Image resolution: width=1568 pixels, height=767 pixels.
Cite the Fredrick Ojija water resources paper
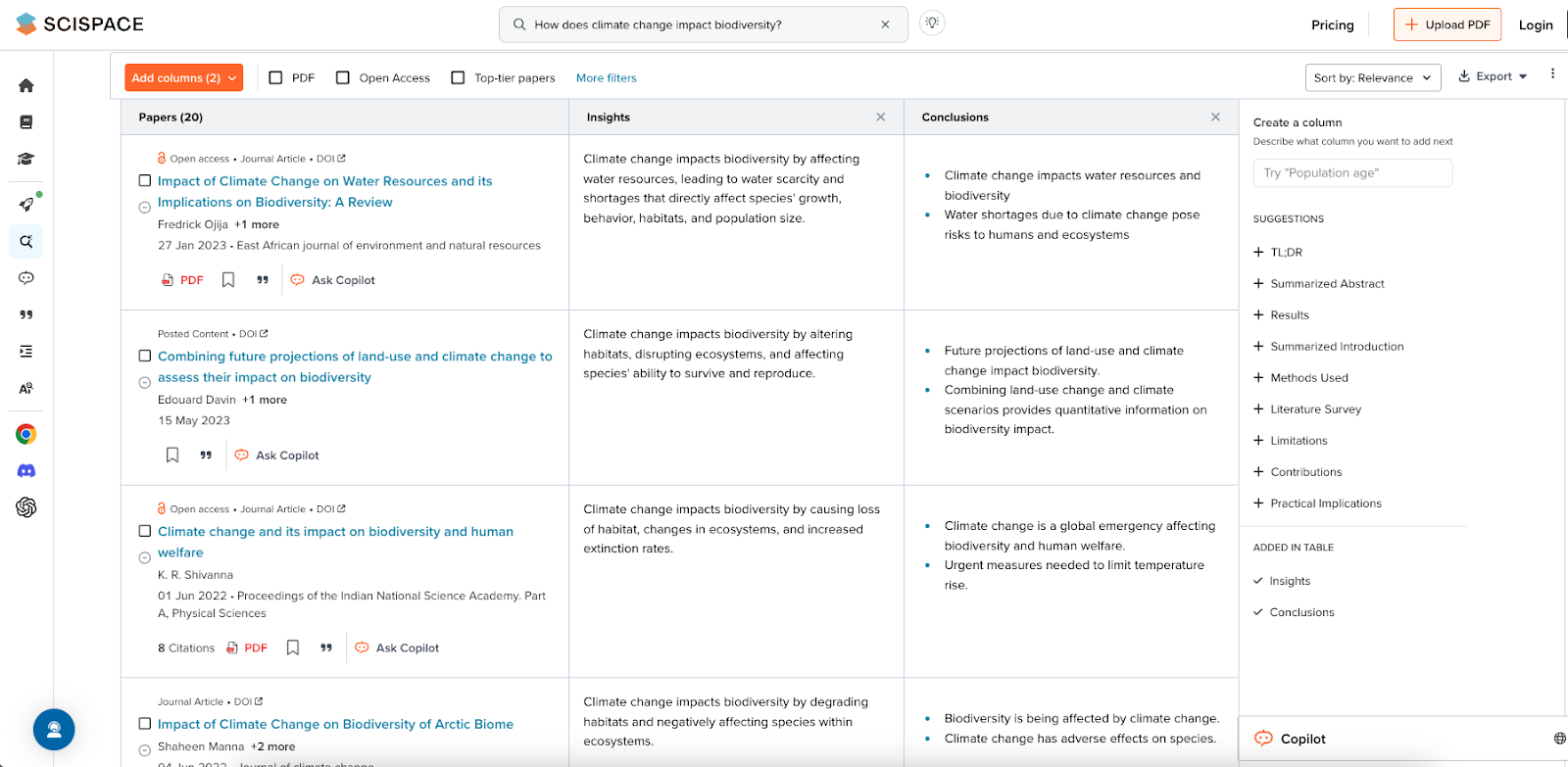point(263,280)
